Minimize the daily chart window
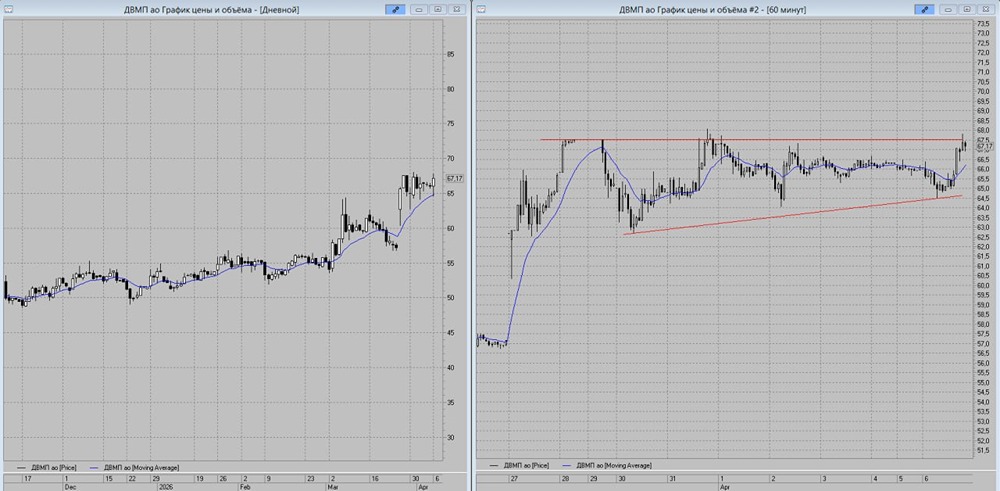The width and height of the screenshot is (1000, 491). click(419, 9)
